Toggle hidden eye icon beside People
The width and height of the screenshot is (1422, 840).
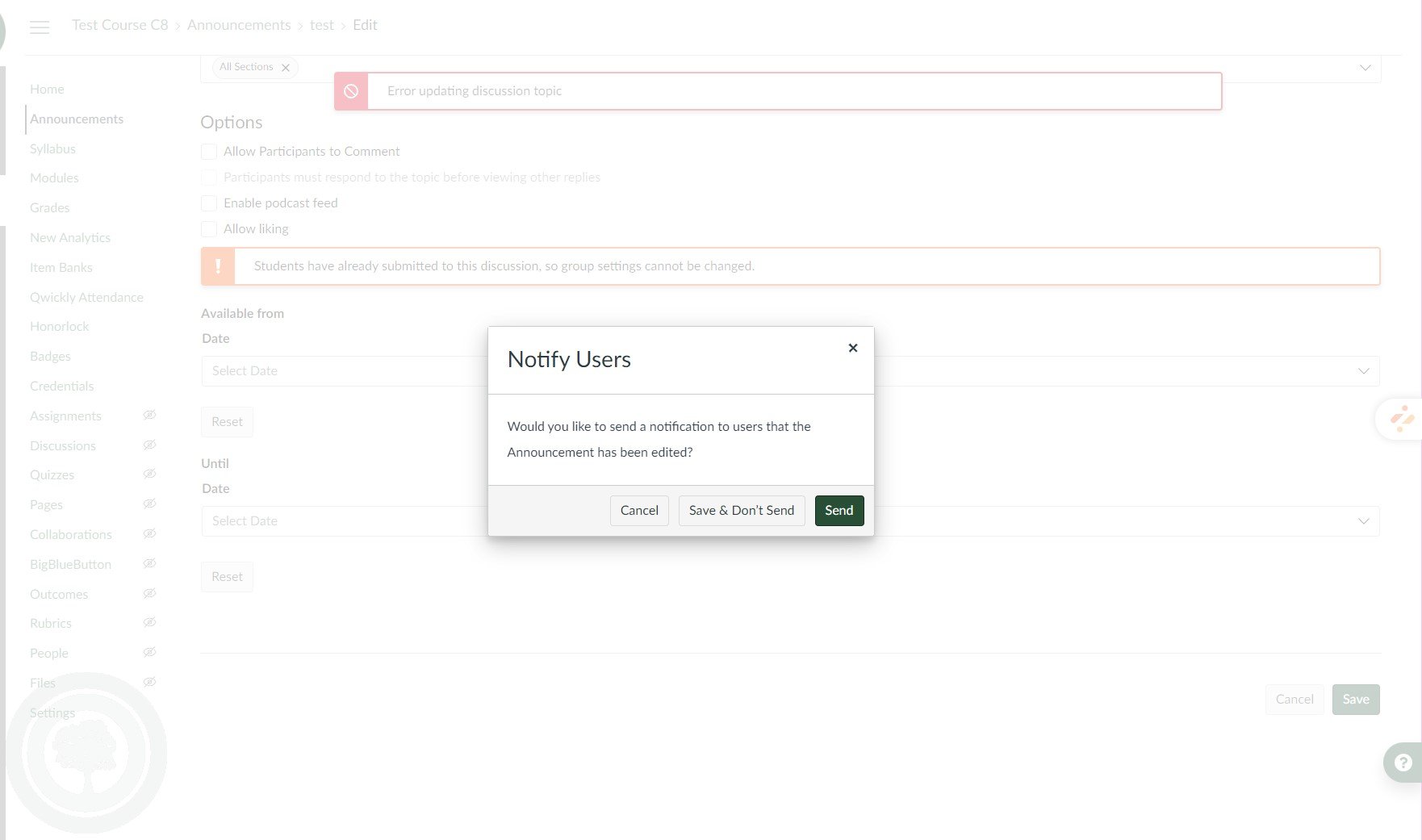coord(149,652)
